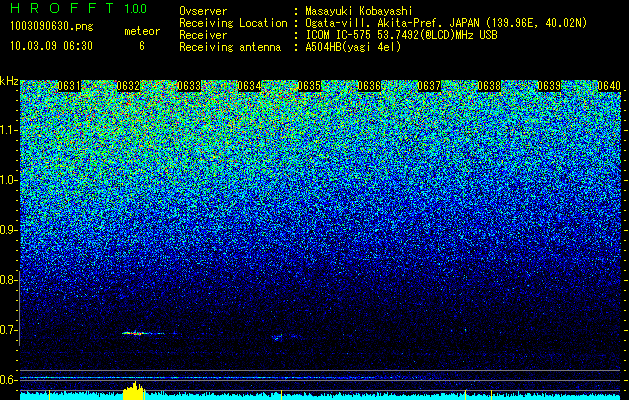Click the Ogata-vill. Akita-Pref. JAPAN location text
Viewport: 629px width, 400px height.
click(446, 23)
